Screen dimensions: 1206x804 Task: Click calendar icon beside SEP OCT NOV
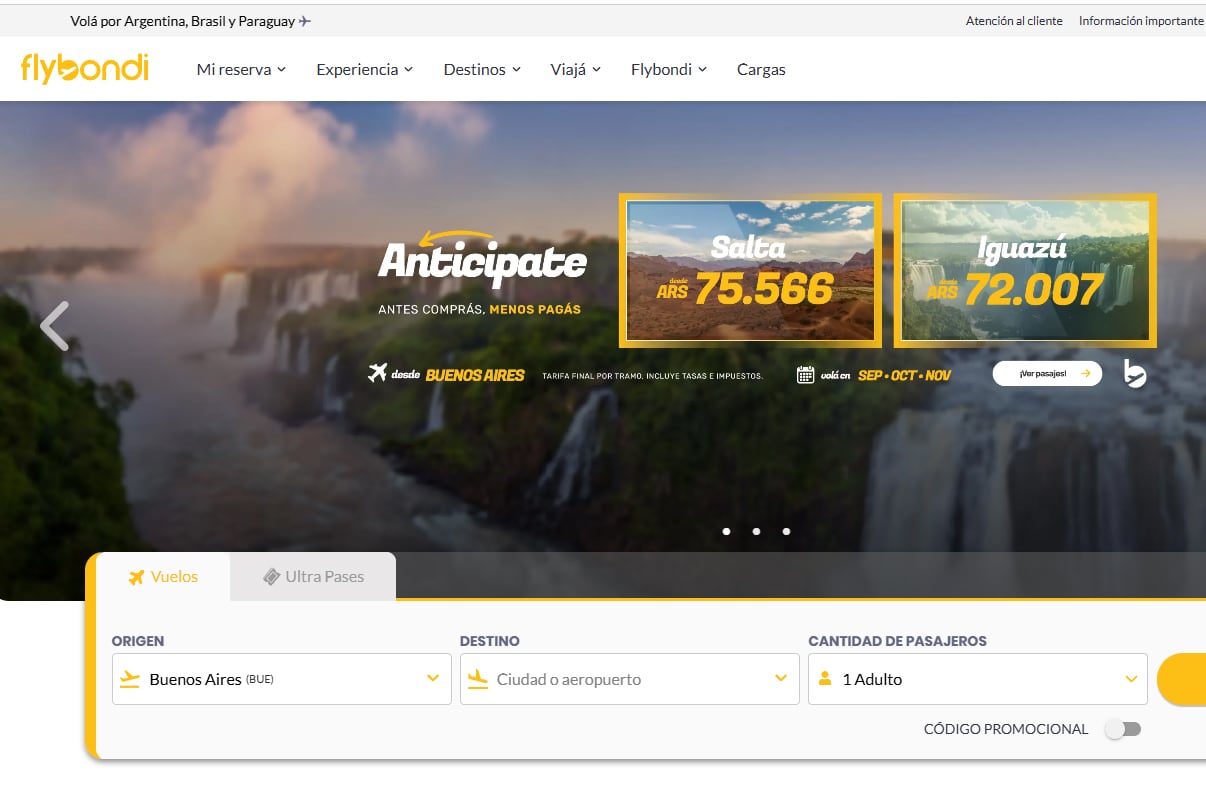pos(806,375)
